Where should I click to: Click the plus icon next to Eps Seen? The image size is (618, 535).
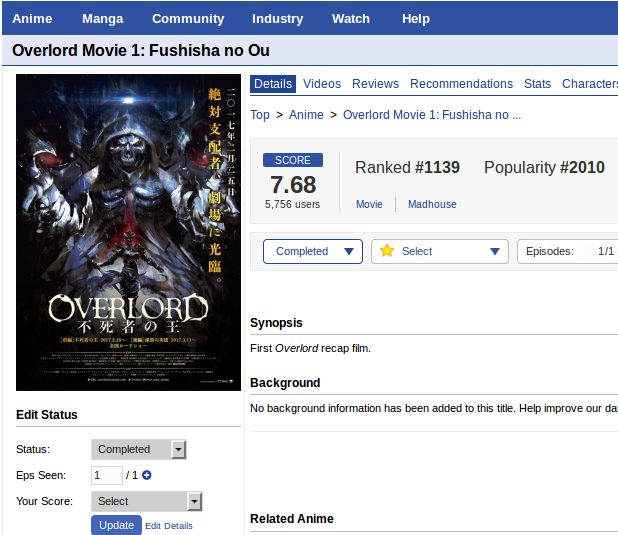147,475
